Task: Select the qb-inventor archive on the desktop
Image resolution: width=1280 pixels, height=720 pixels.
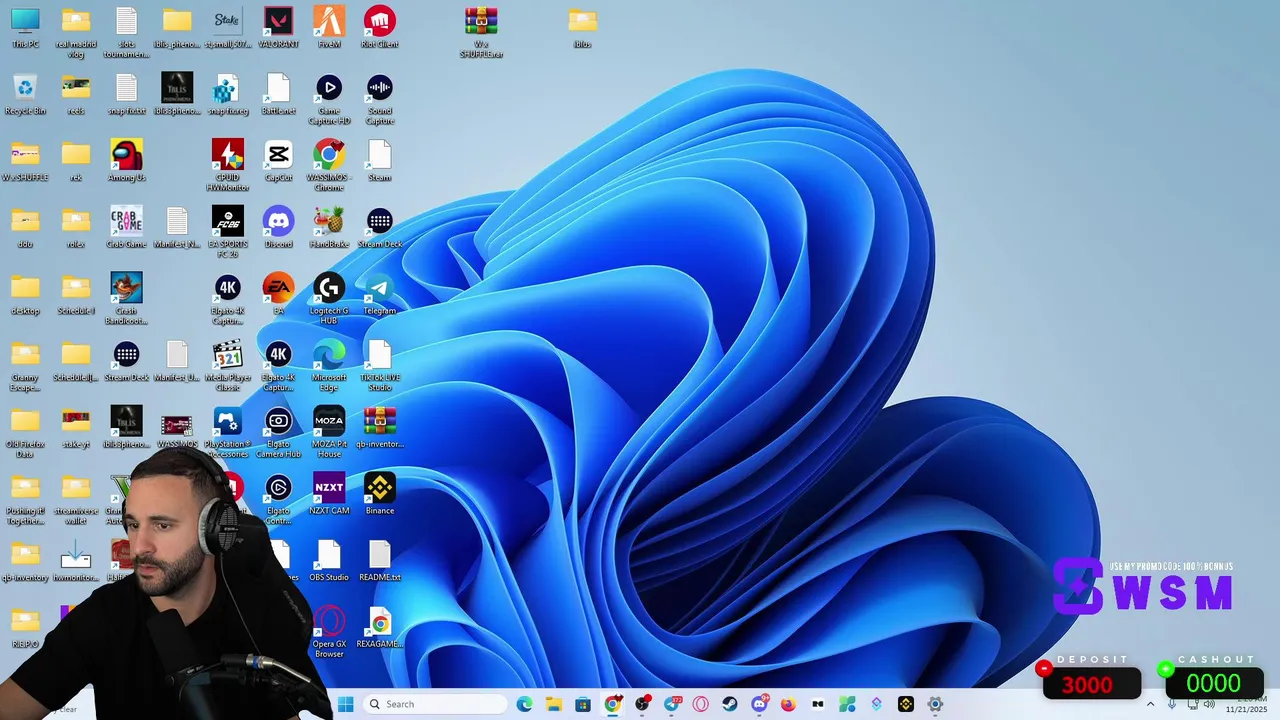Action: (x=379, y=428)
